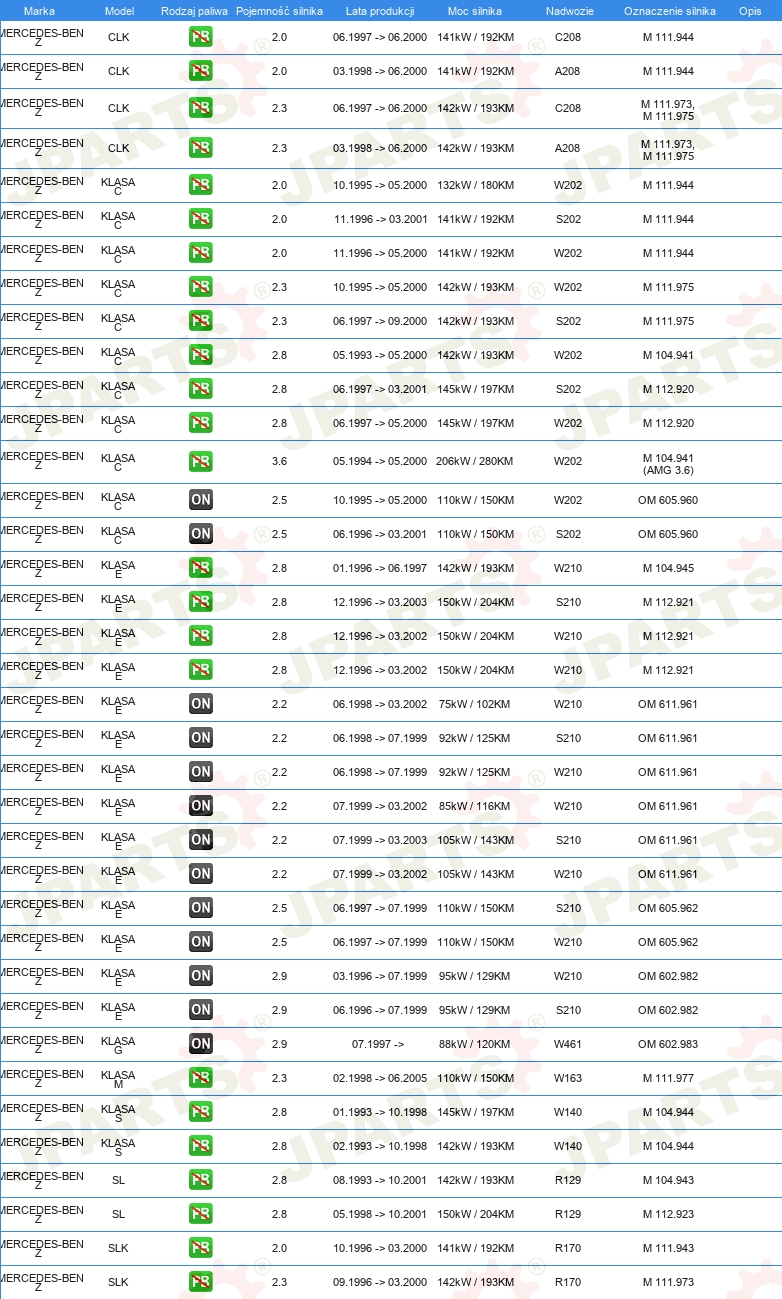Click the Pojemność silnika column header
Screen dimensions: 782x1299
click(279, 11)
